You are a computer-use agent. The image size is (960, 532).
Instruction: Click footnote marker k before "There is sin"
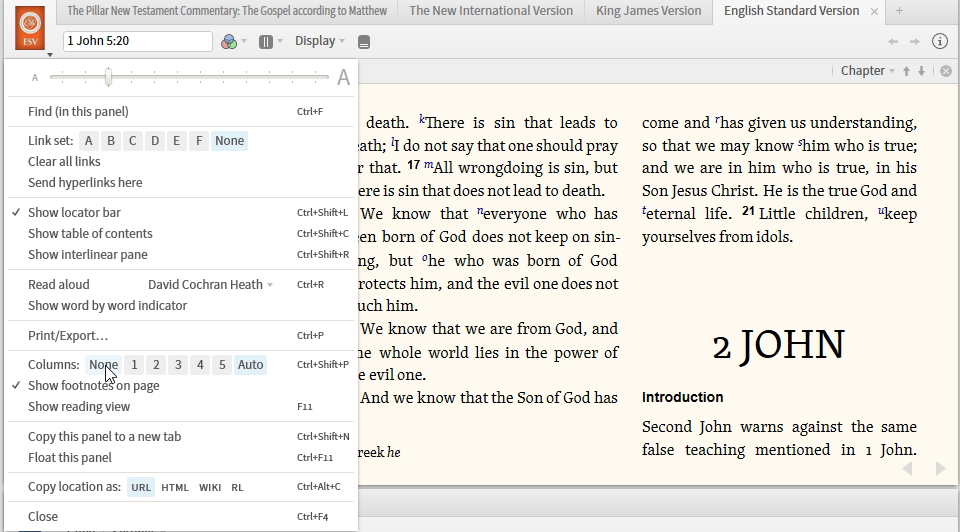(x=422, y=119)
